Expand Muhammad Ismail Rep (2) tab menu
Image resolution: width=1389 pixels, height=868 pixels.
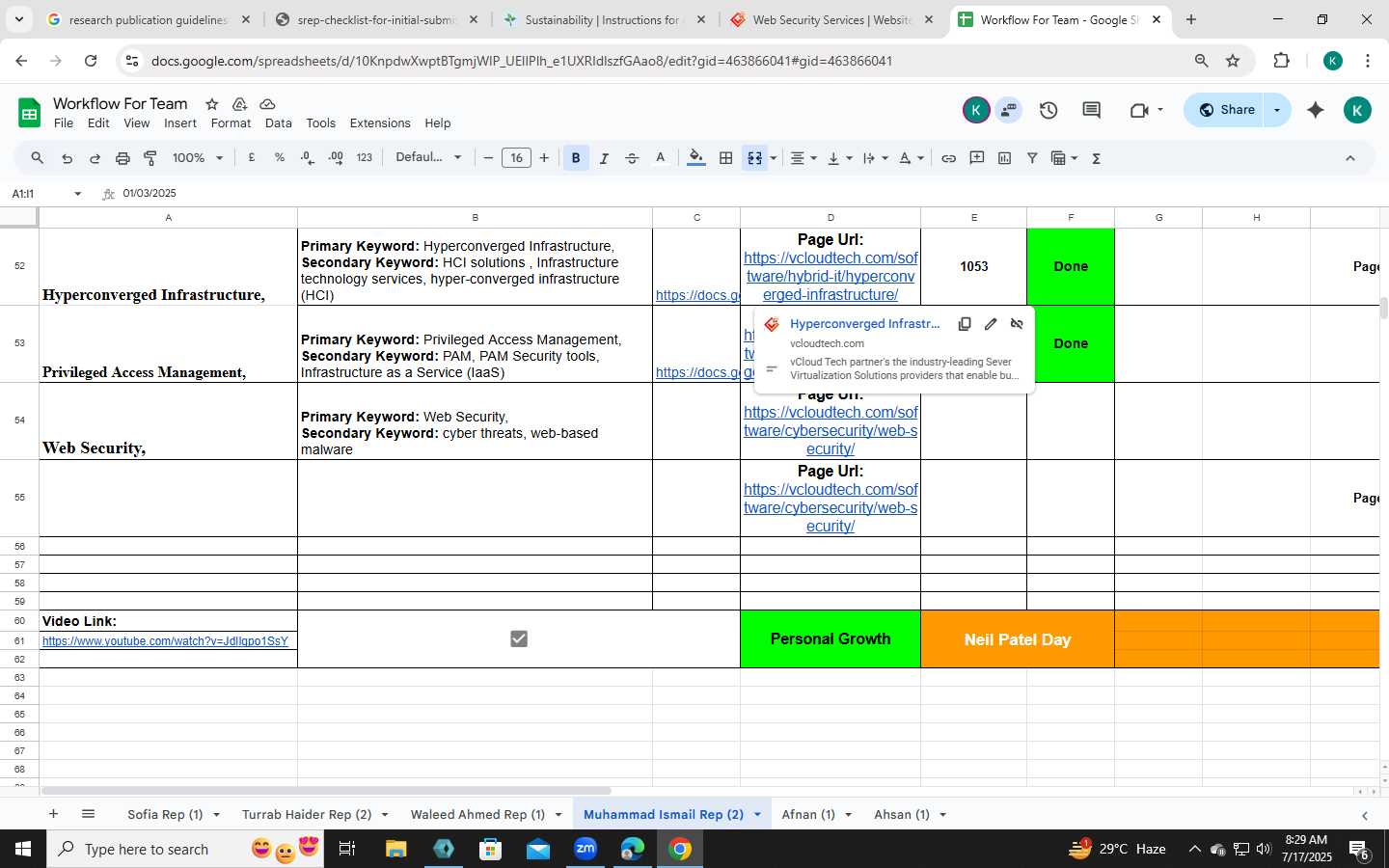(757, 815)
